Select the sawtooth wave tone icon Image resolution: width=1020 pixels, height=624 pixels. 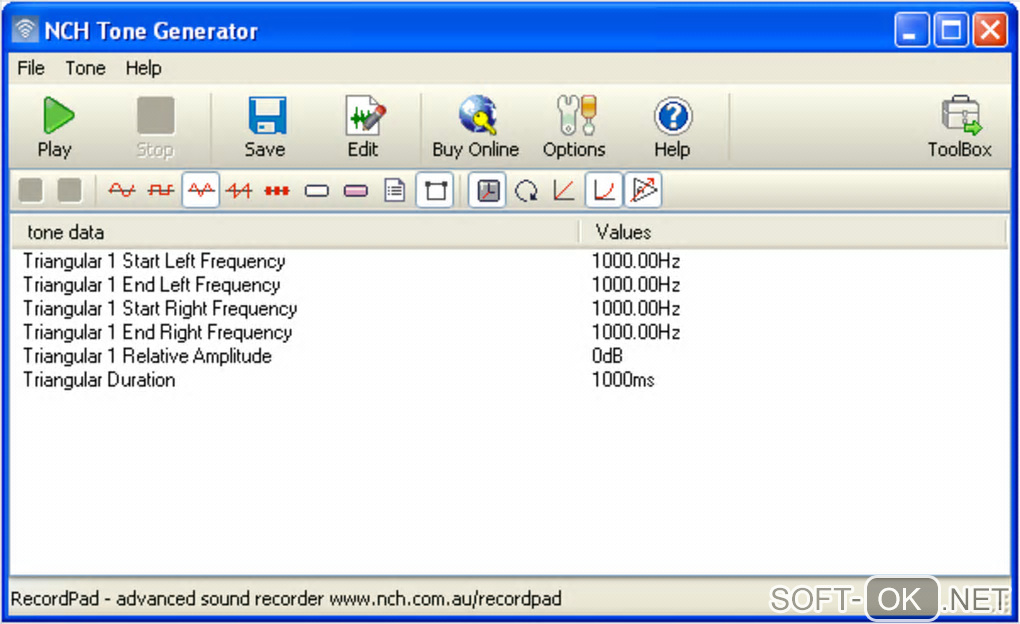point(239,190)
